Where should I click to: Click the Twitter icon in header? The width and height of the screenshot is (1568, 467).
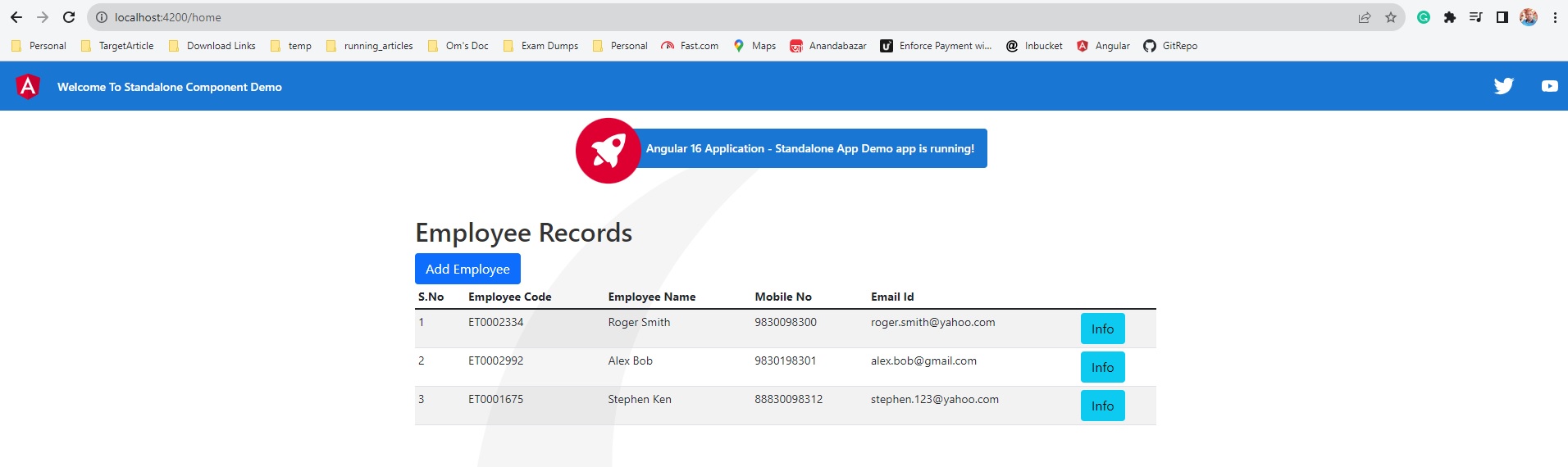[x=1503, y=86]
